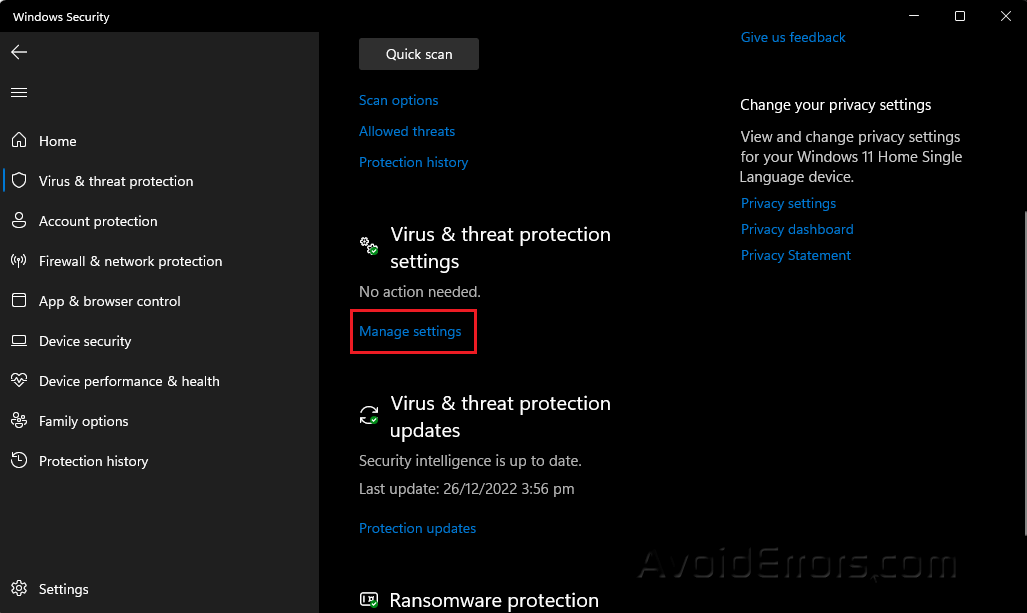Open the Settings gear at bottom left
Screen dimensions: 1027x613
[x=63, y=589]
